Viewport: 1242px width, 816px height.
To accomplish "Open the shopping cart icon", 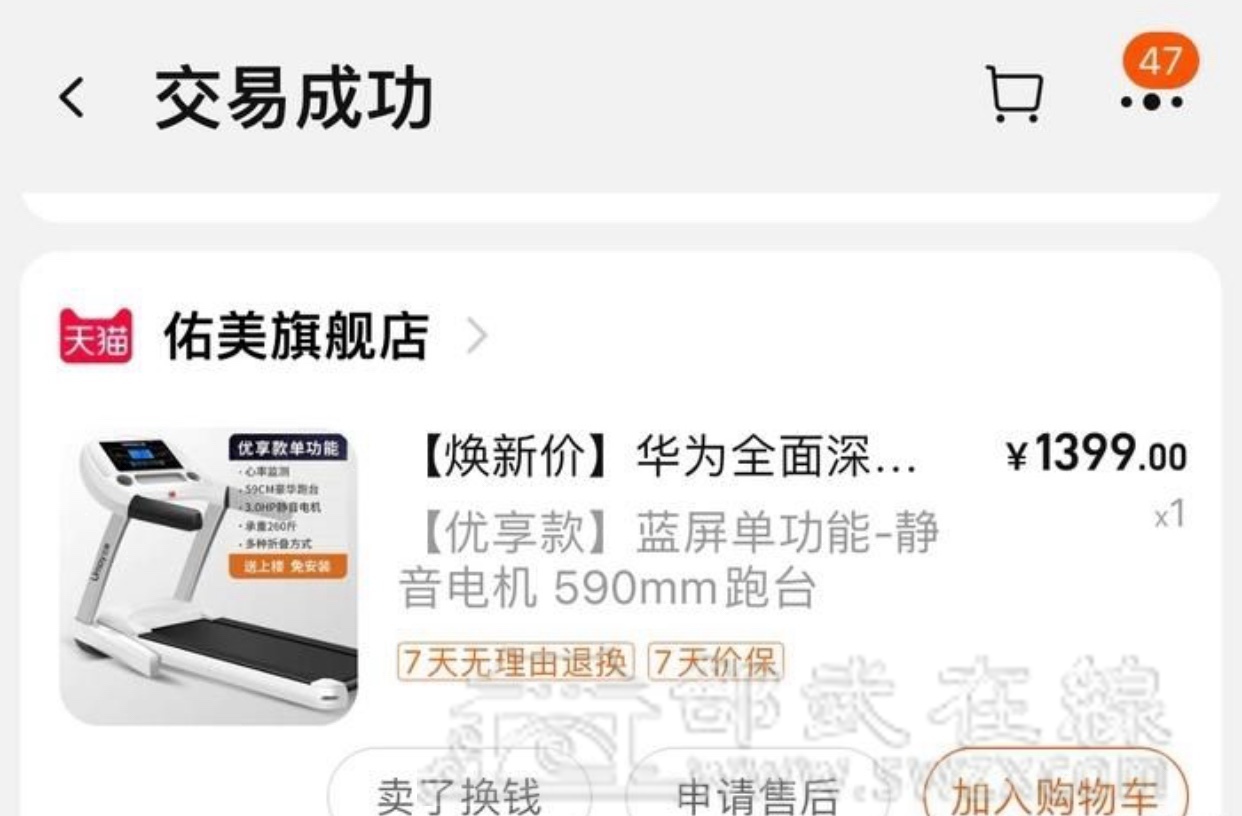I will [x=1015, y=94].
